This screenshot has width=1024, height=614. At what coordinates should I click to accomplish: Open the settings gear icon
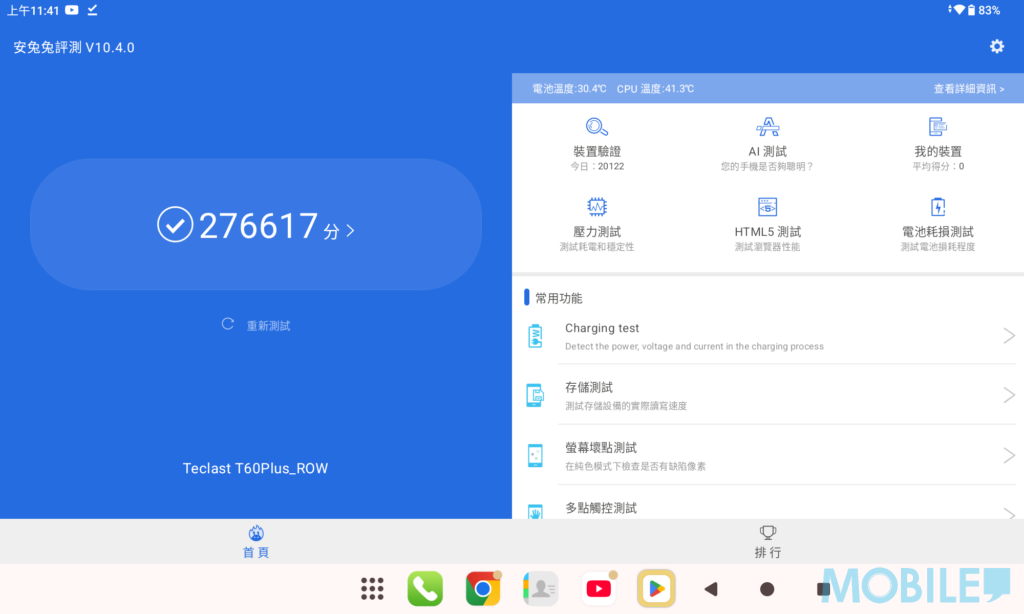pyautogui.click(x=996, y=47)
